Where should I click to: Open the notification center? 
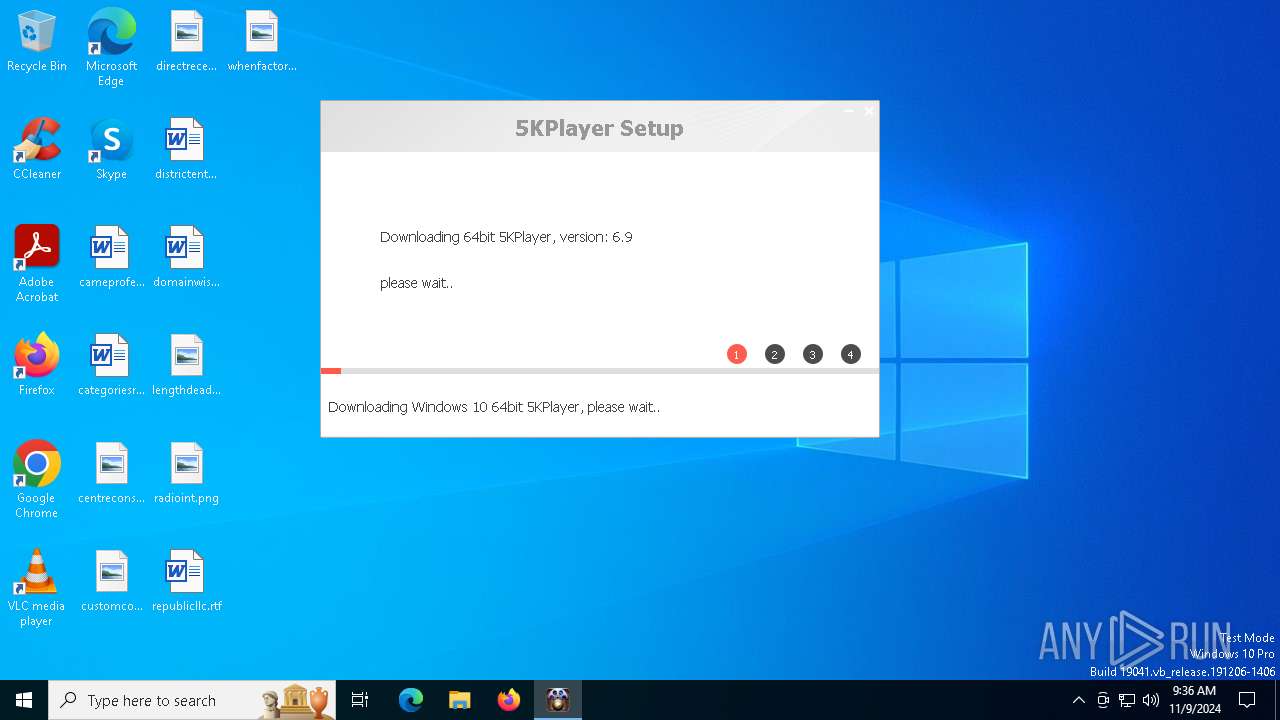1247,700
